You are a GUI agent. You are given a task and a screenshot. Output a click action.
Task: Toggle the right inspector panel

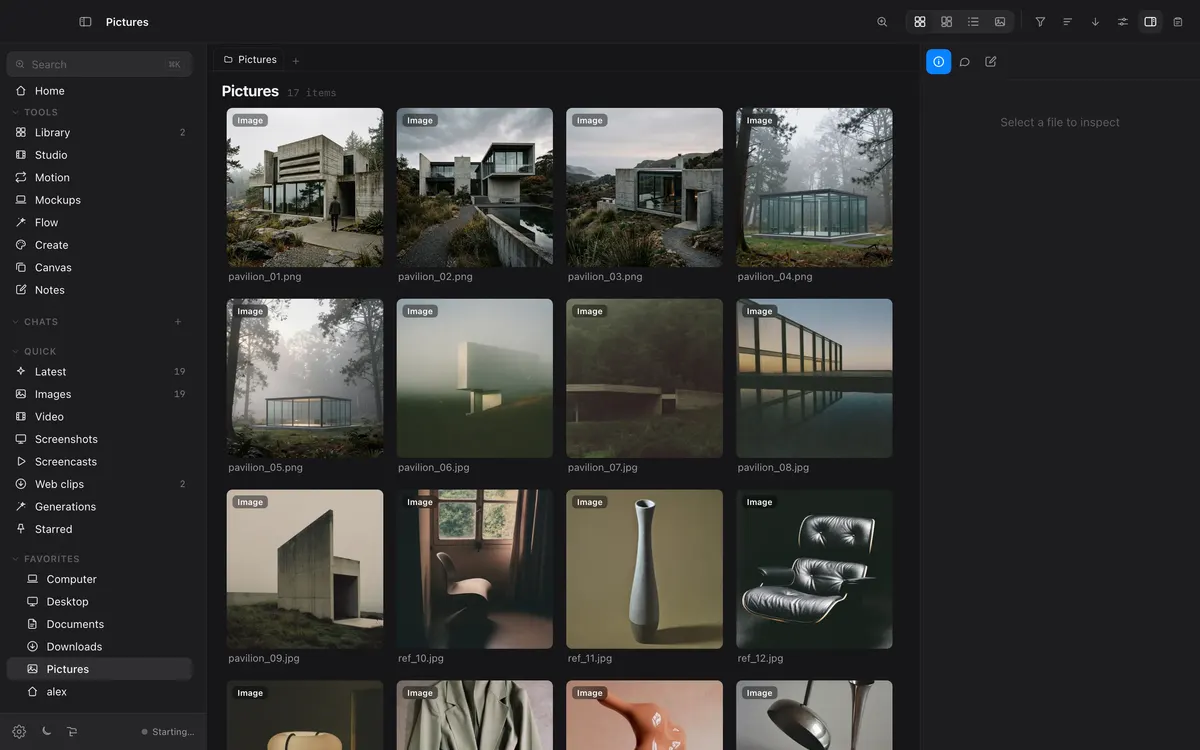tap(1150, 22)
